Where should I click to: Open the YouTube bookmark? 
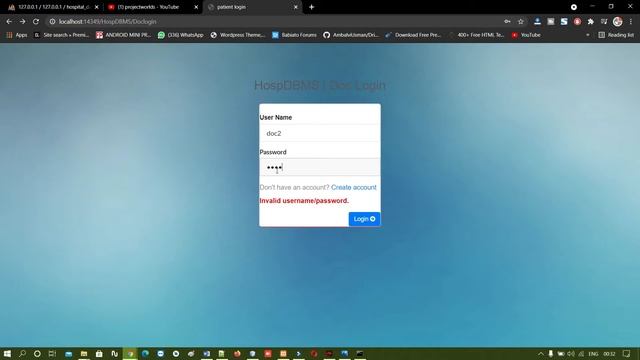[527, 35]
